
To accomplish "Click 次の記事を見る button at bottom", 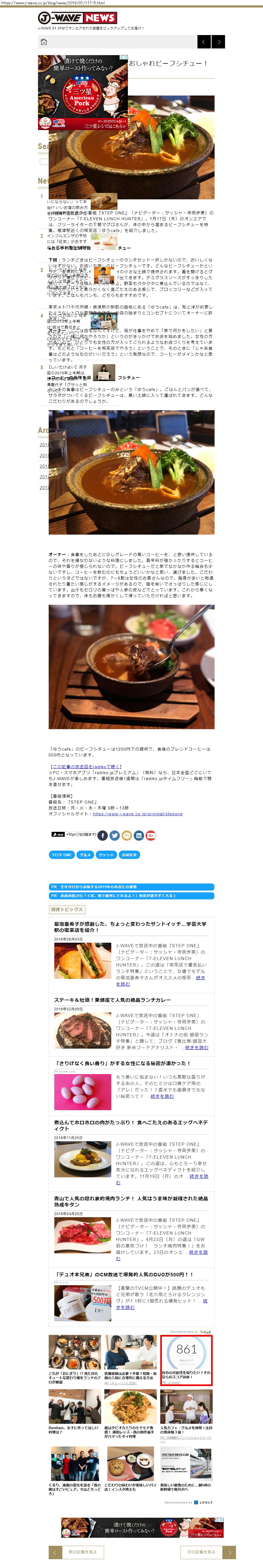I will (x=208, y=1552).
